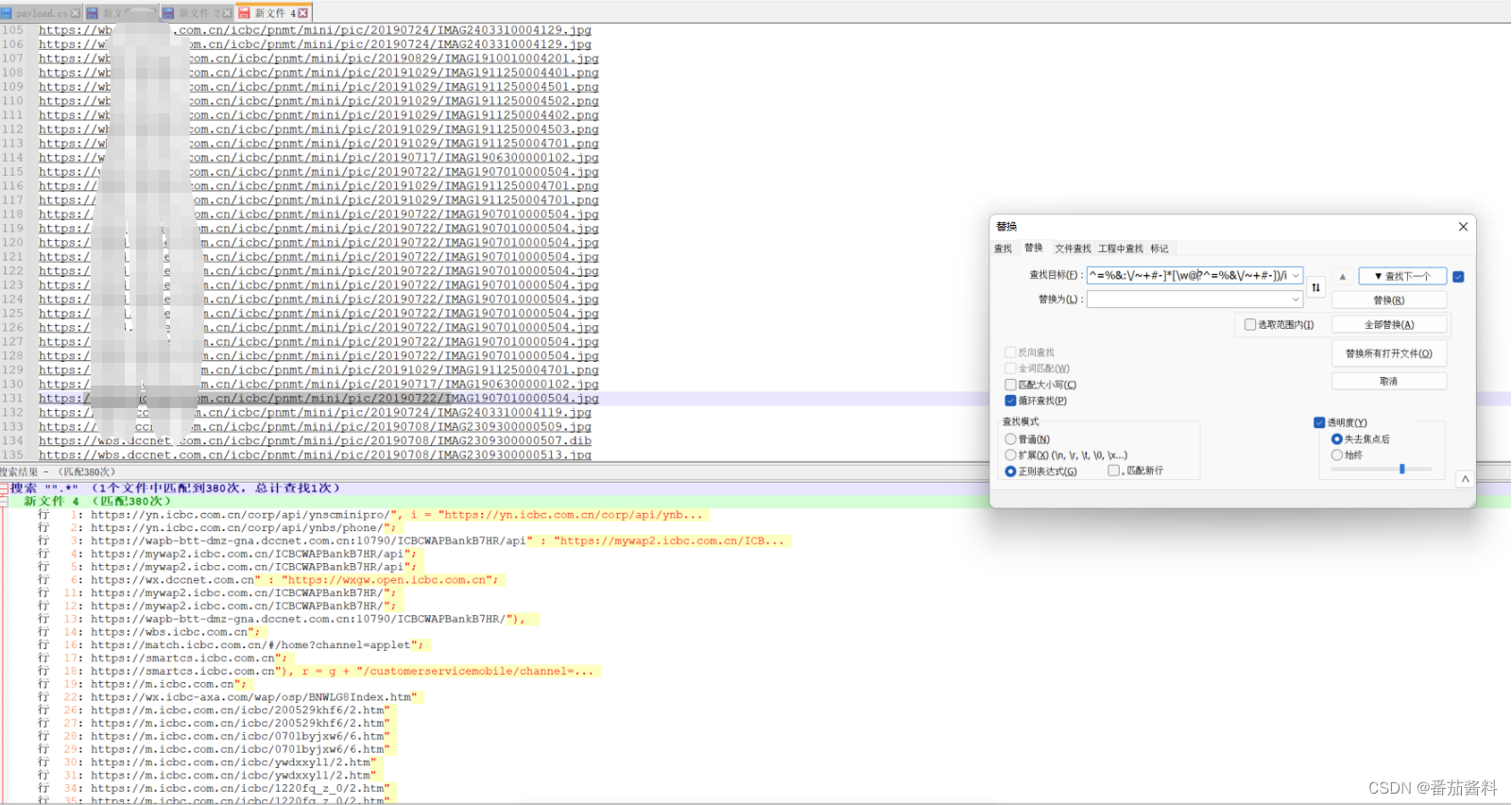The width and height of the screenshot is (1512, 805).
Task: Adjust the transparency slider handle
Action: [x=1401, y=469]
